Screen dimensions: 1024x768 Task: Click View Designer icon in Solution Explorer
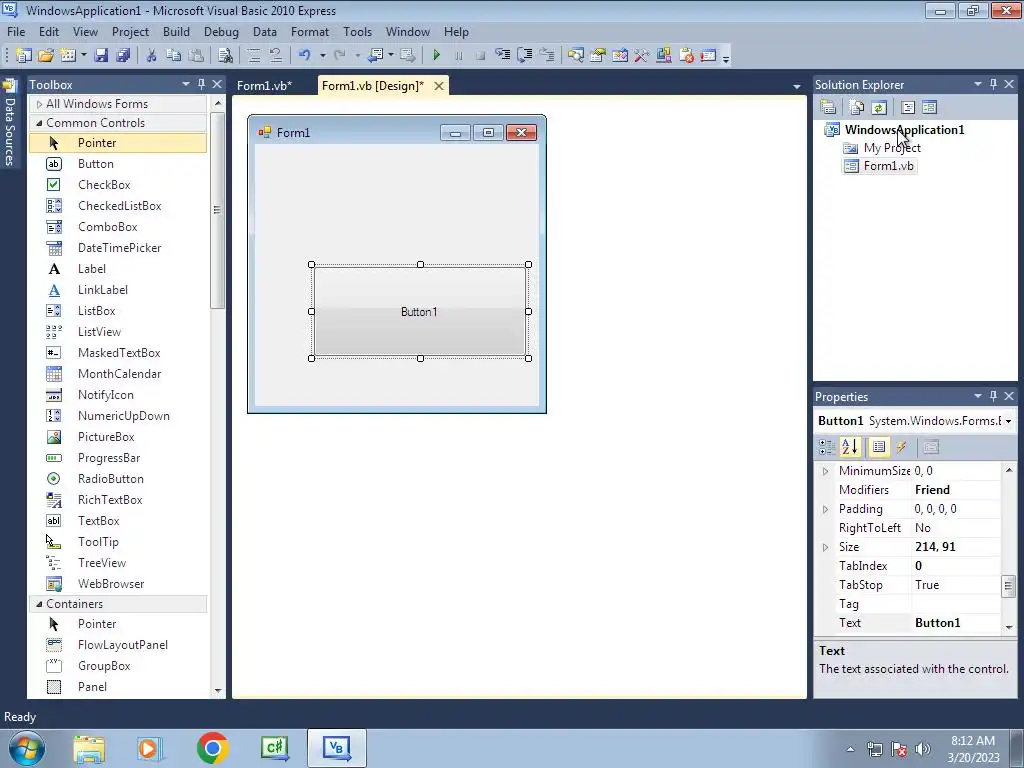pos(929,107)
